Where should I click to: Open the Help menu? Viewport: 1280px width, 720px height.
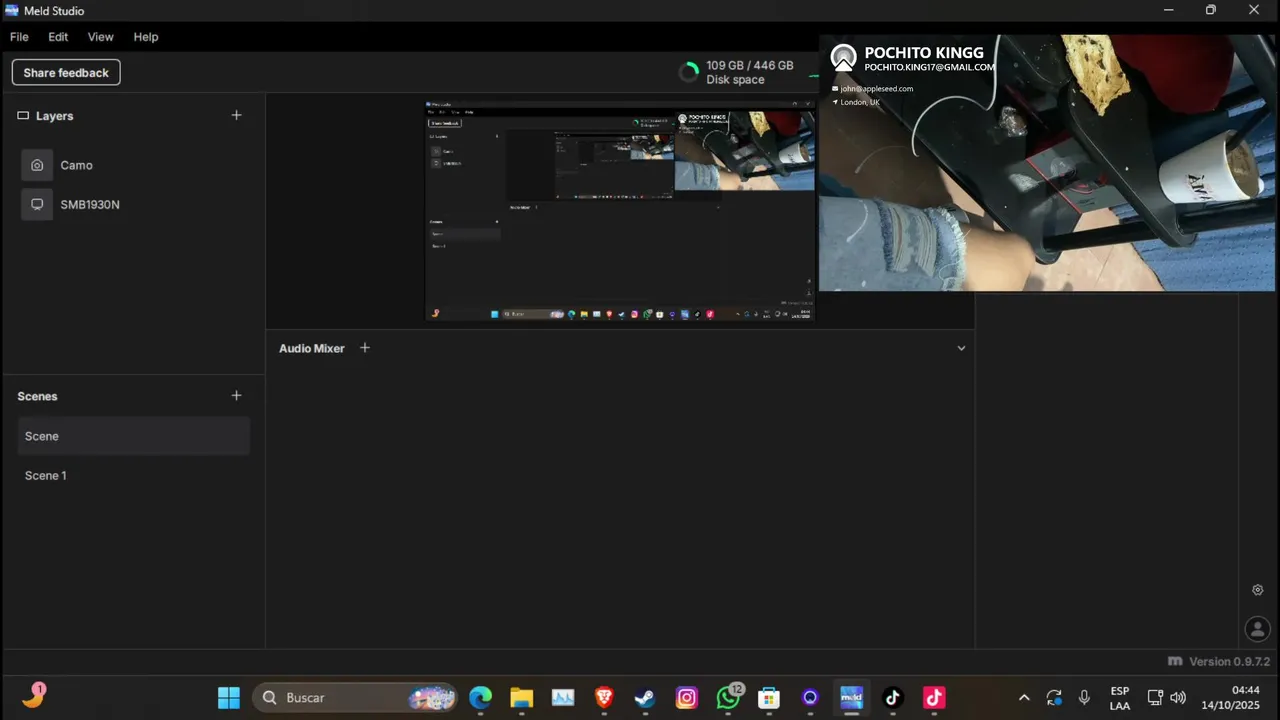pos(146,37)
